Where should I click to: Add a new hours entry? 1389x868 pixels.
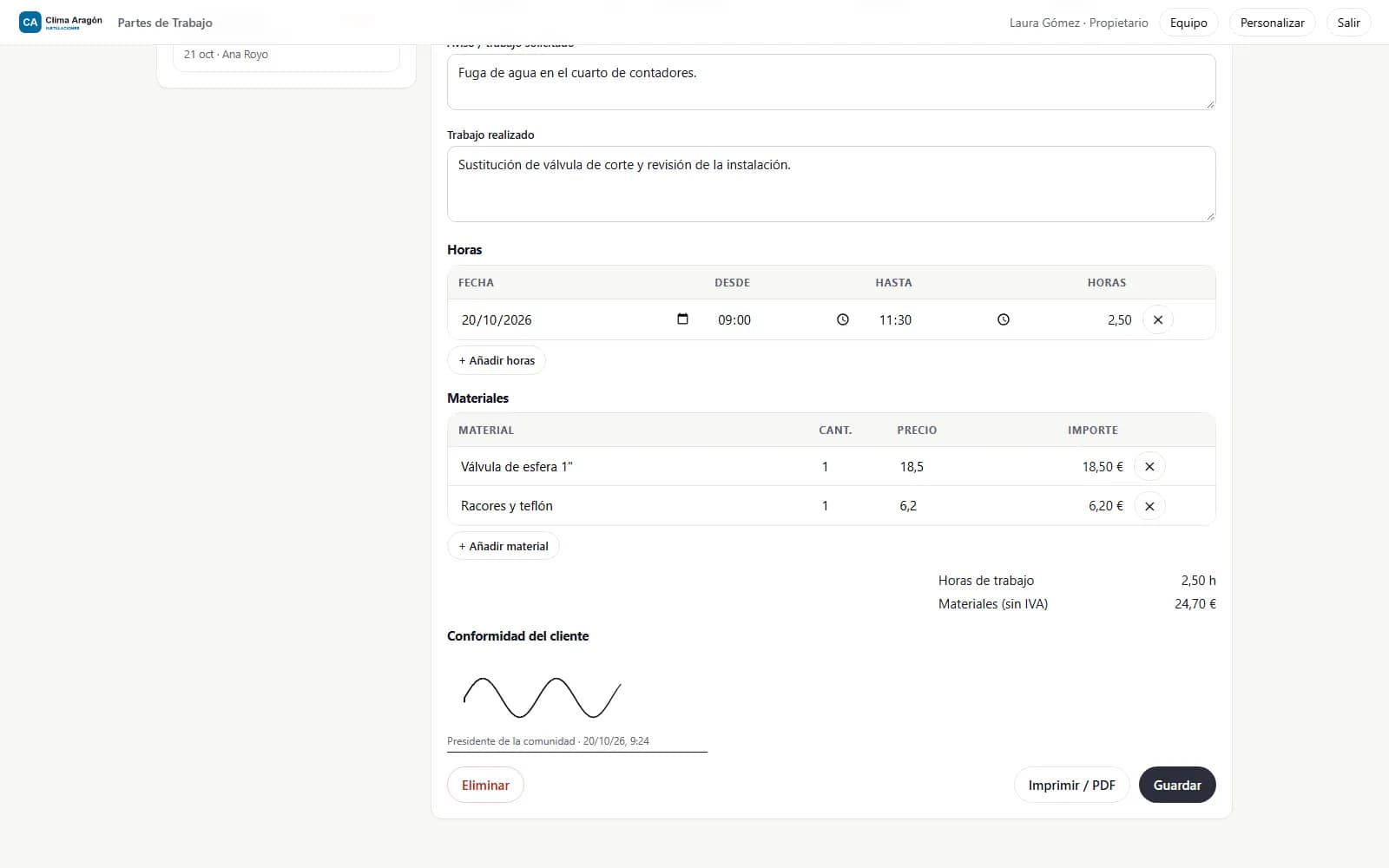click(497, 360)
